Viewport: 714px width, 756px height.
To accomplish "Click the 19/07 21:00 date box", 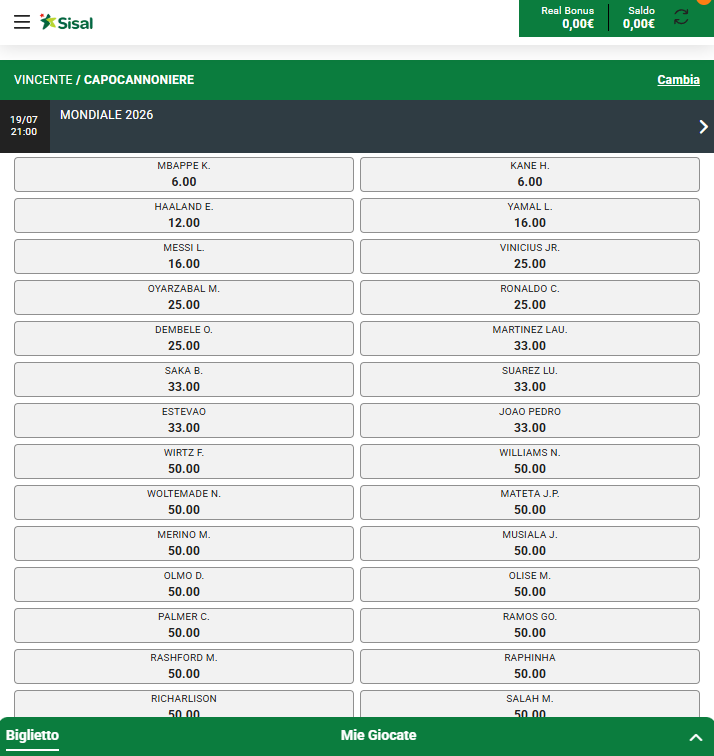I will coord(25,126).
